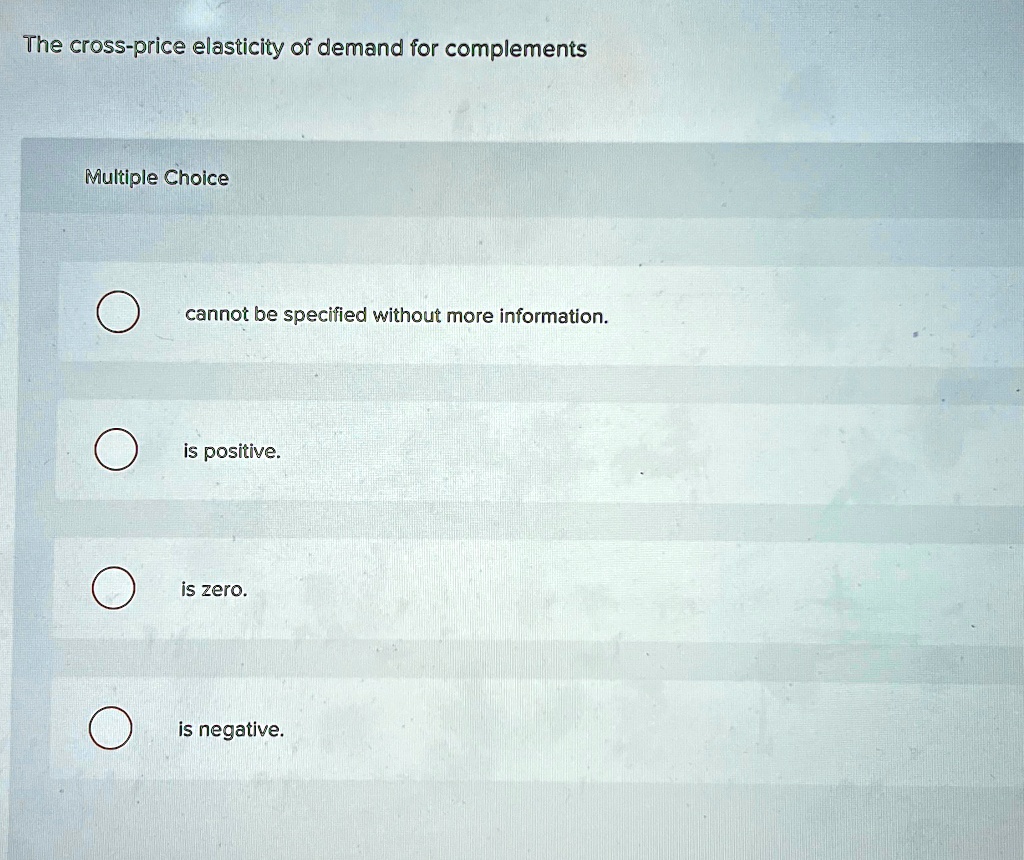The image size is (1024, 860).
Task: Select the radio button for 'is negative.'
Action: coord(113,728)
